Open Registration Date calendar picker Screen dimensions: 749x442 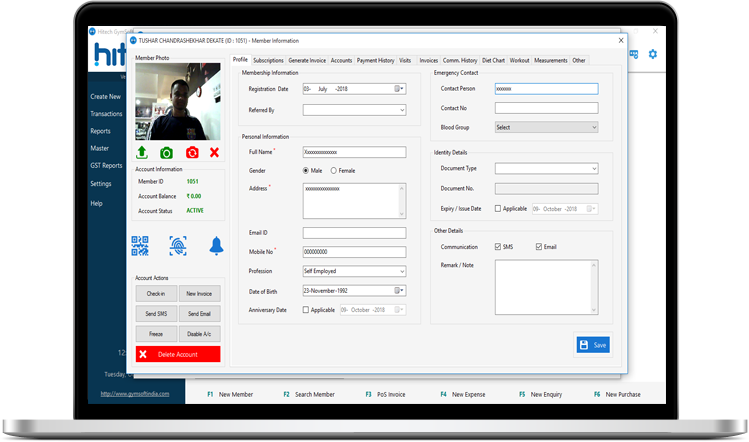coord(399,89)
